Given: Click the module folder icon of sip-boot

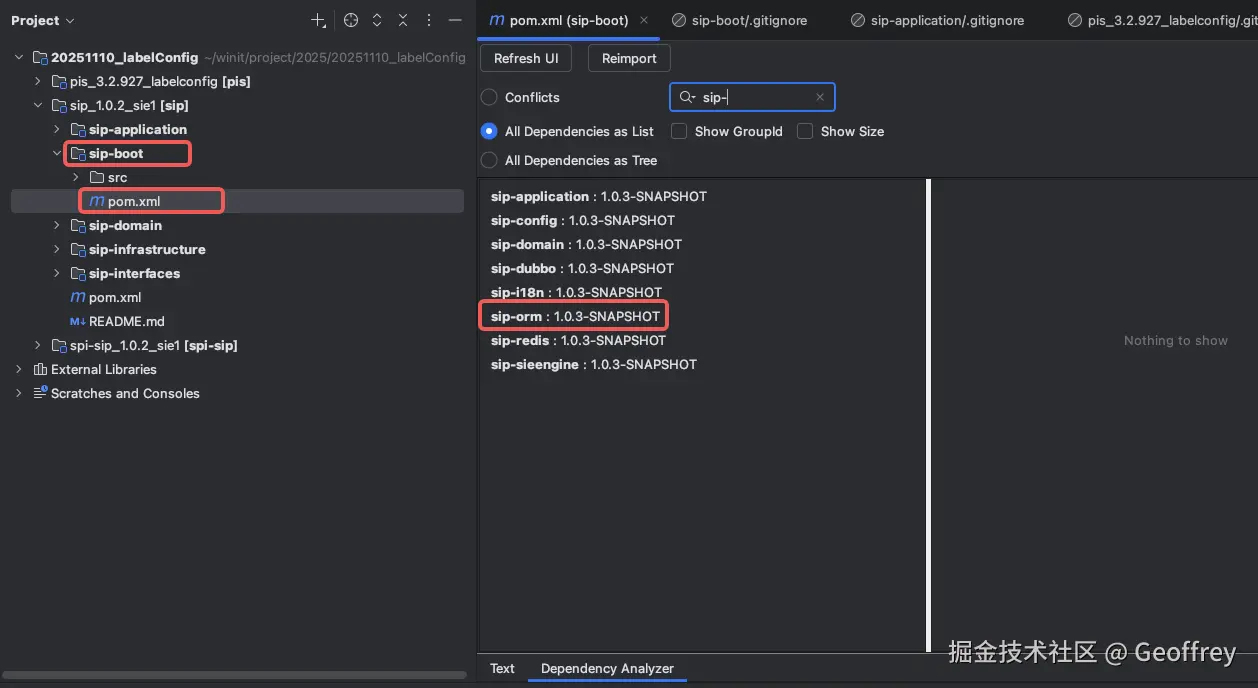Looking at the screenshot, I should [x=78, y=153].
